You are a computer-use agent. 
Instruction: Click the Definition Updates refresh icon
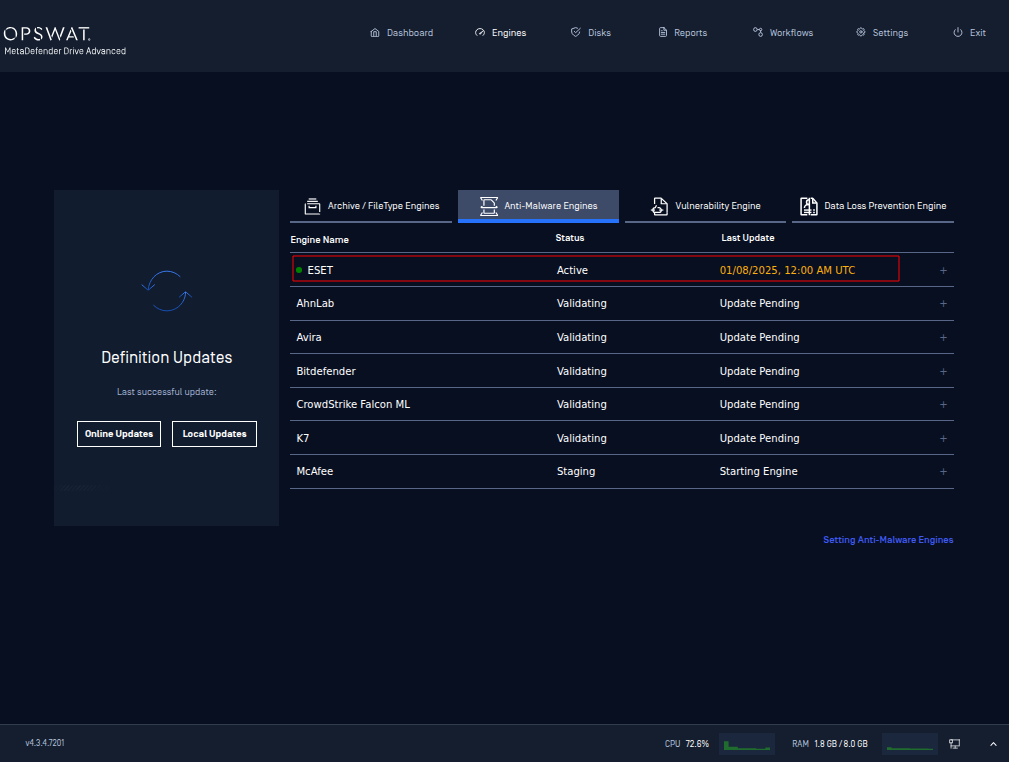coord(167,291)
